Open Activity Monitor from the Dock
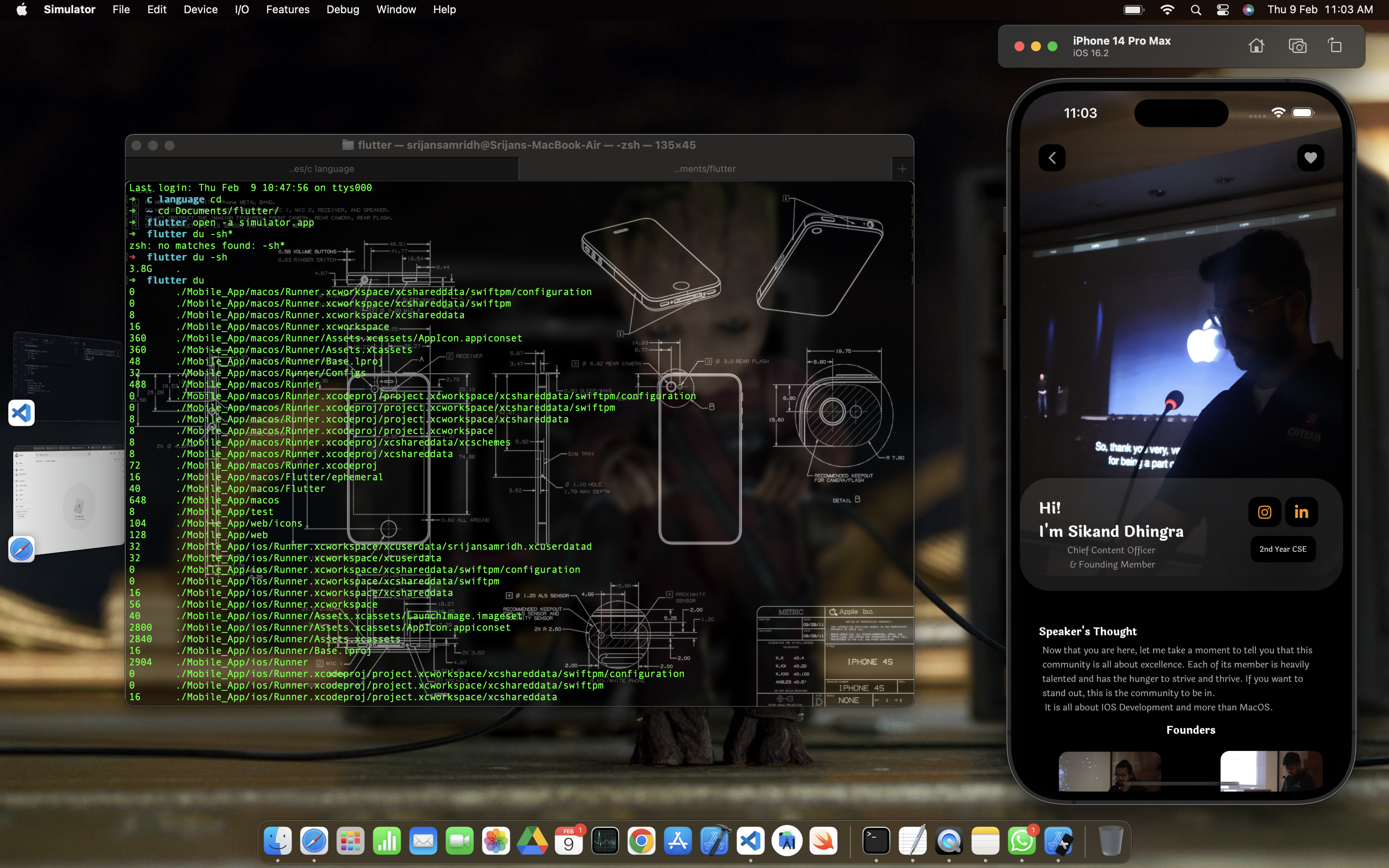 click(x=605, y=841)
